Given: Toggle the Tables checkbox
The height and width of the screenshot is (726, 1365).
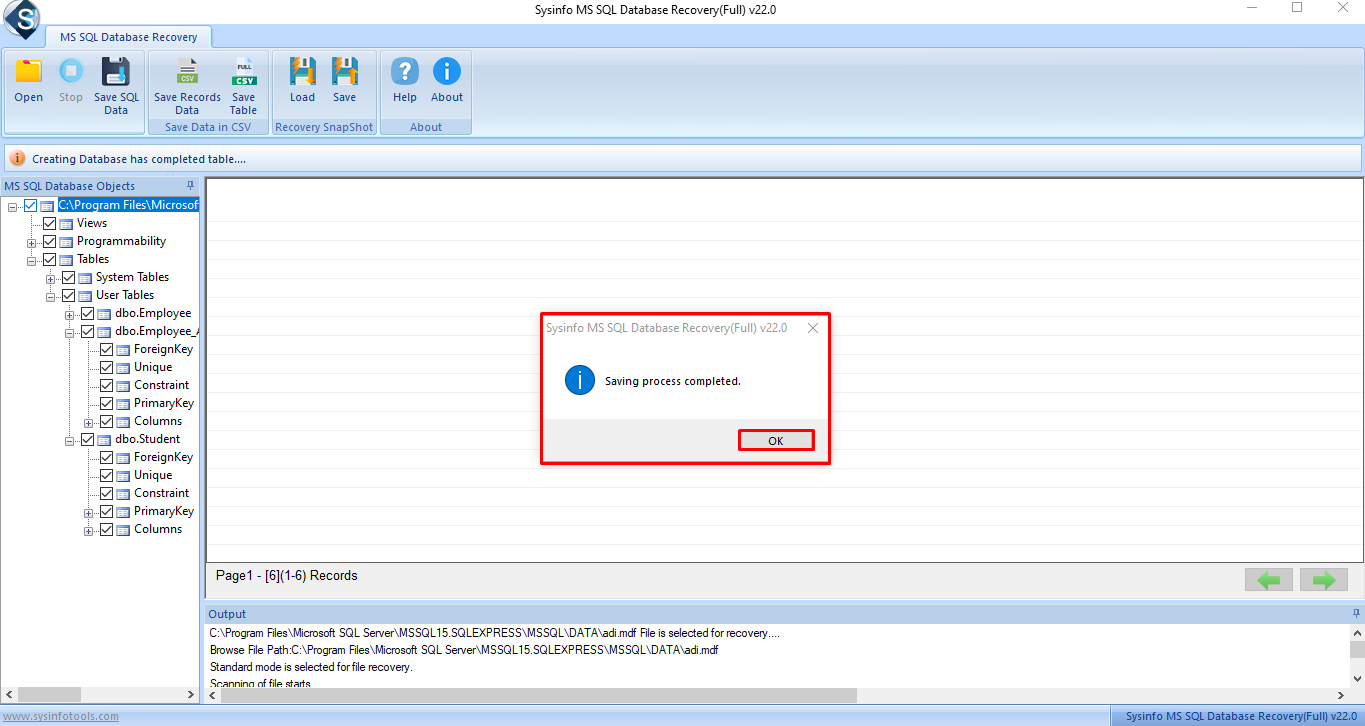Looking at the screenshot, I should click(49, 259).
